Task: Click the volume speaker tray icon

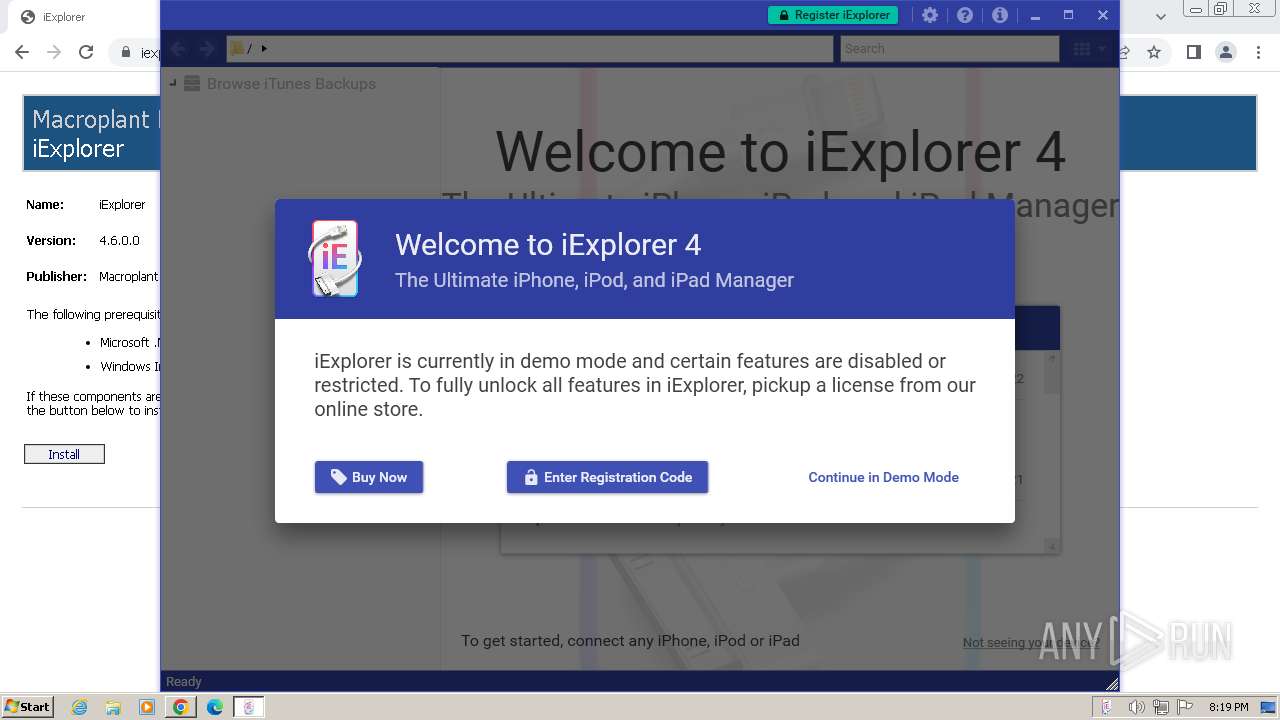Action: point(1137,707)
